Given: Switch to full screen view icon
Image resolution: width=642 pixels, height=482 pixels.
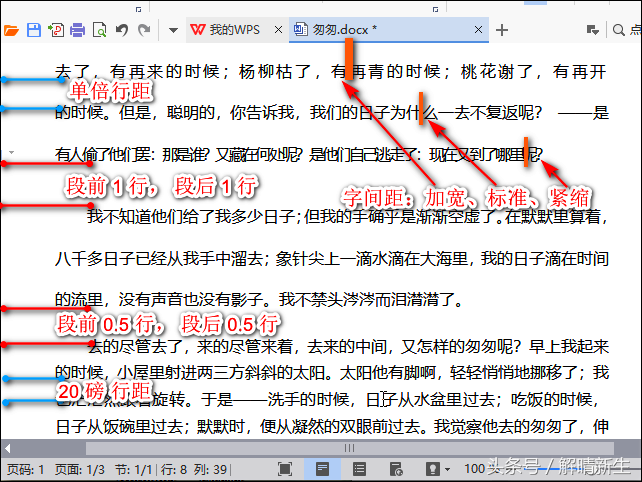Looking at the screenshot, I should point(285,469).
